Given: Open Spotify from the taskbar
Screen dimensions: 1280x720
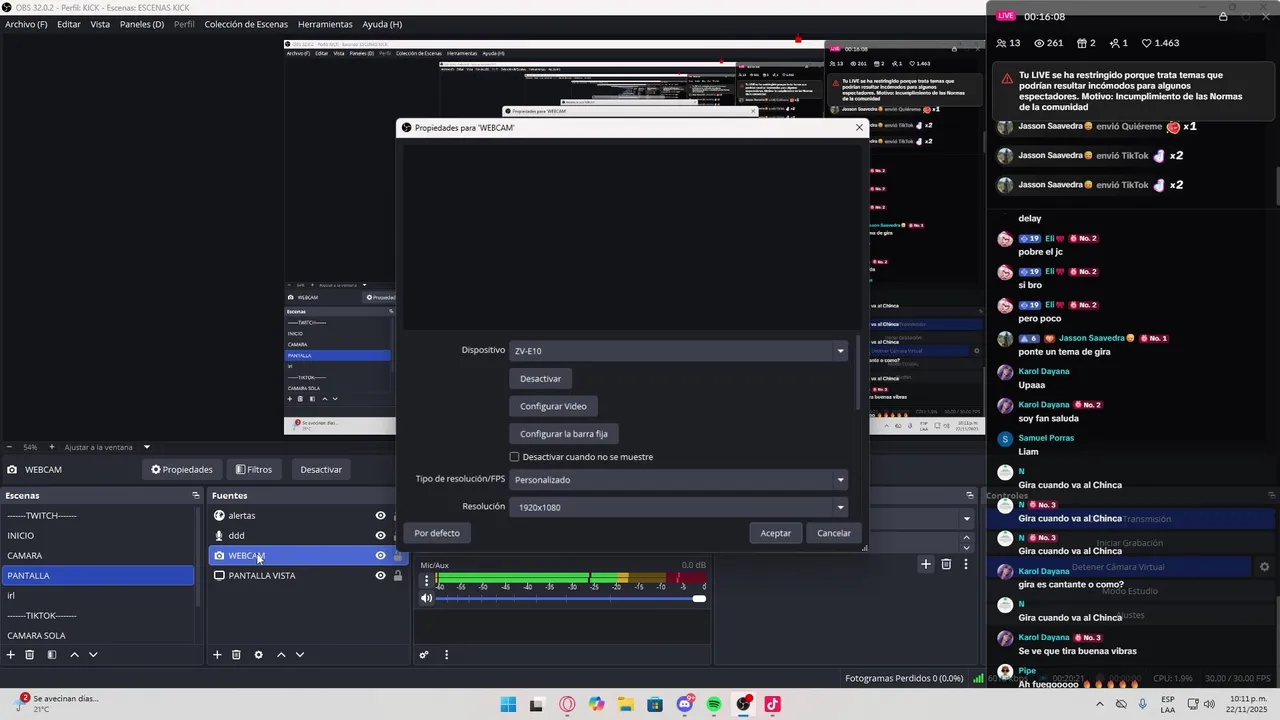Looking at the screenshot, I should 714,704.
